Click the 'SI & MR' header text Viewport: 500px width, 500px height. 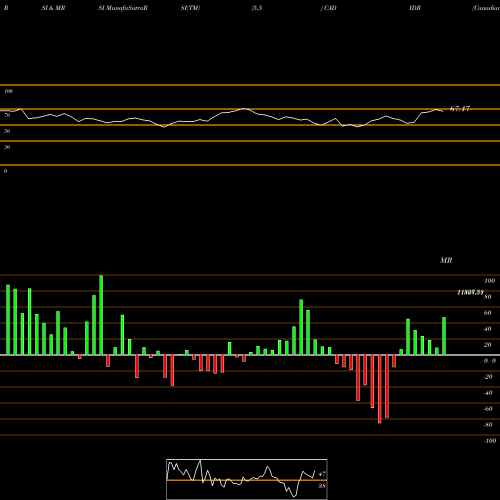[x=53, y=8]
